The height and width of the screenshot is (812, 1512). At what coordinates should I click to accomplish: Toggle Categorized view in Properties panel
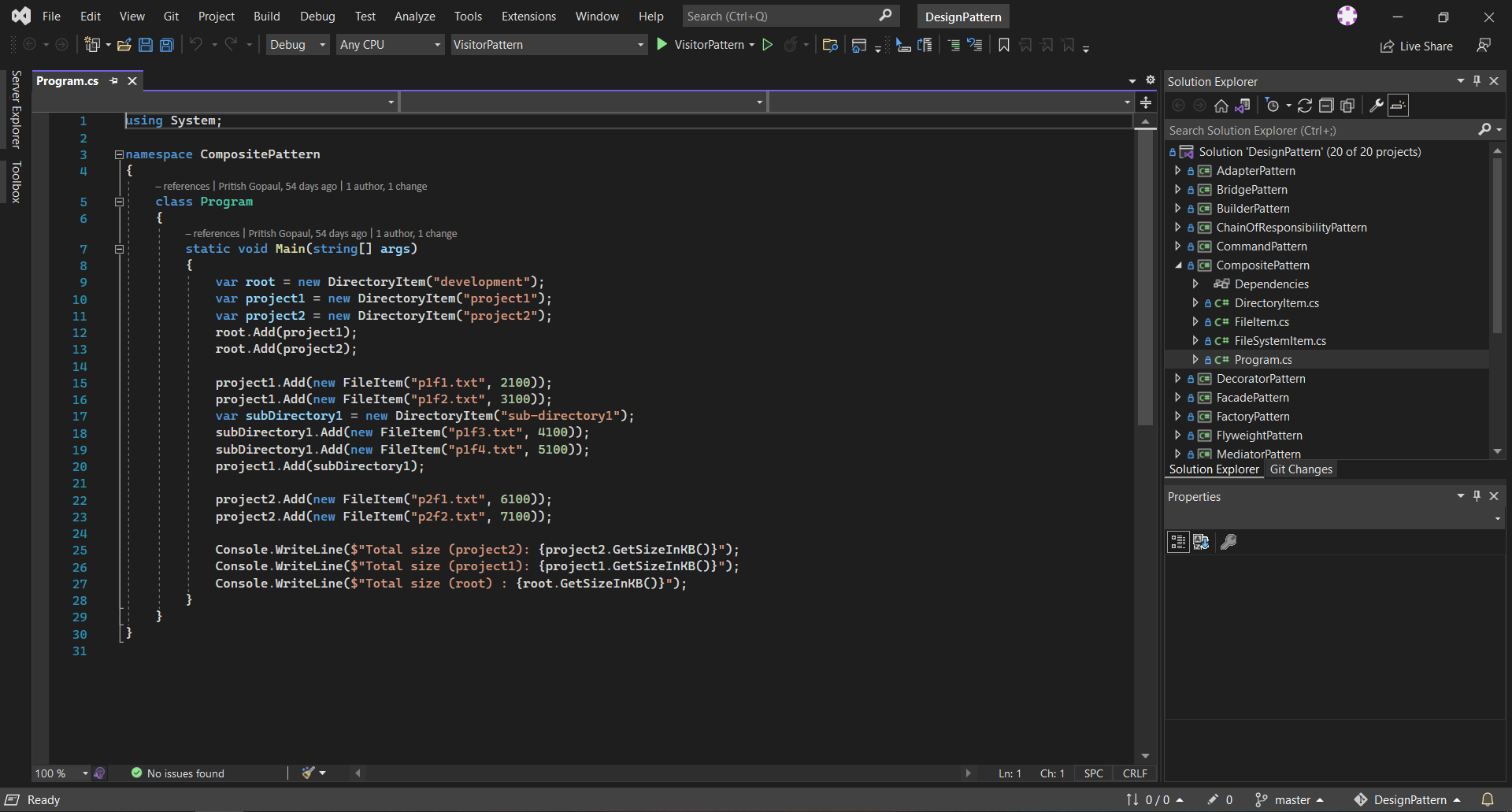tap(1178, 542)
